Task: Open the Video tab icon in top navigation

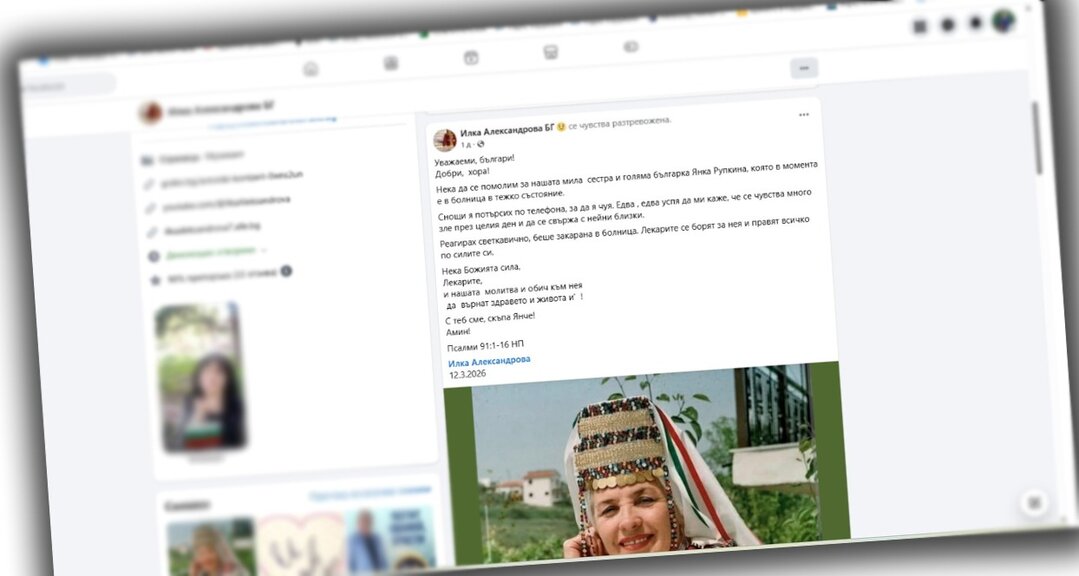Action: (391, 63)
